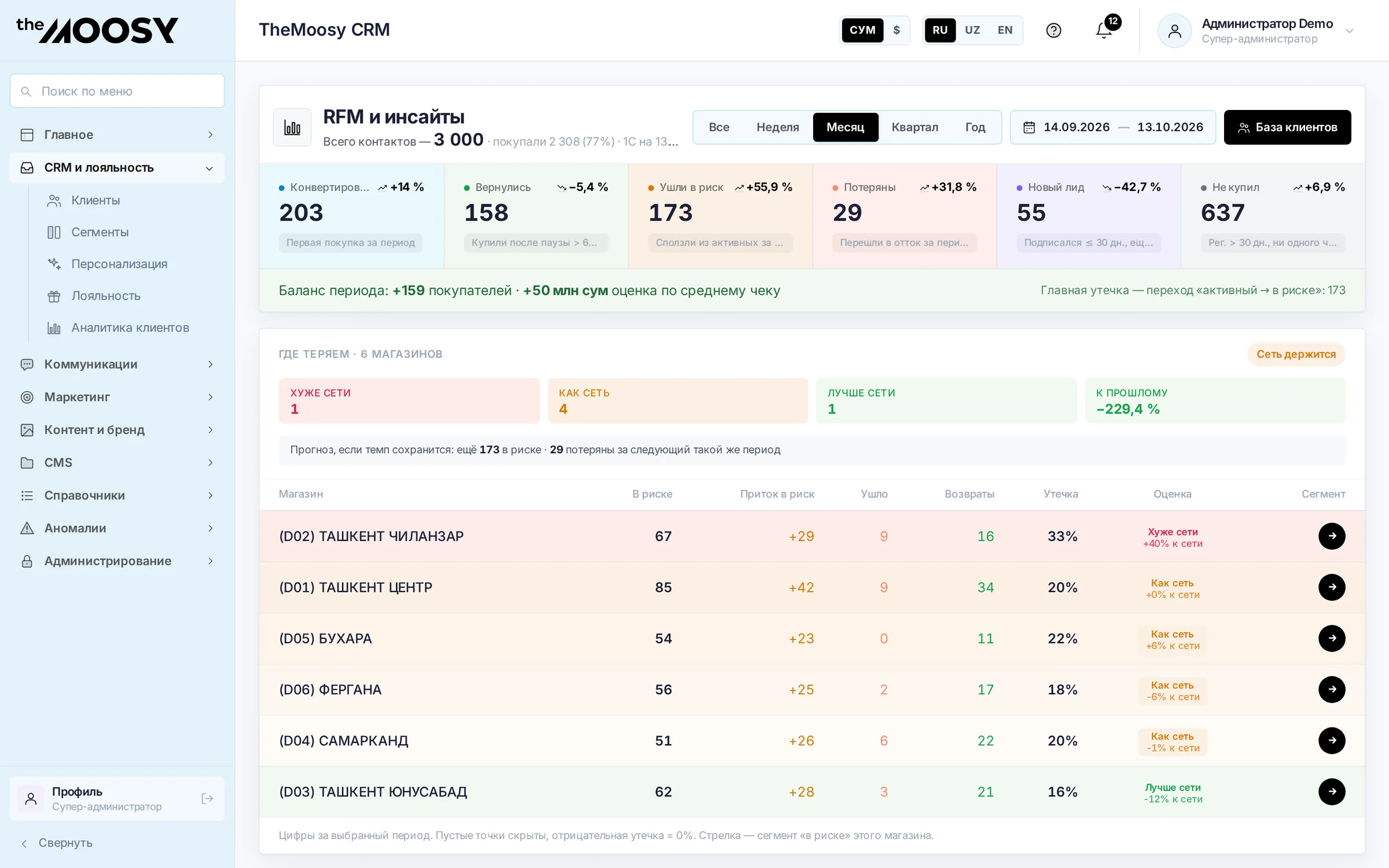Viewport: 1389px width, 868px height.
Task: Open ЮНУСАБАД store segment arrow
Action: (1332, 792)
